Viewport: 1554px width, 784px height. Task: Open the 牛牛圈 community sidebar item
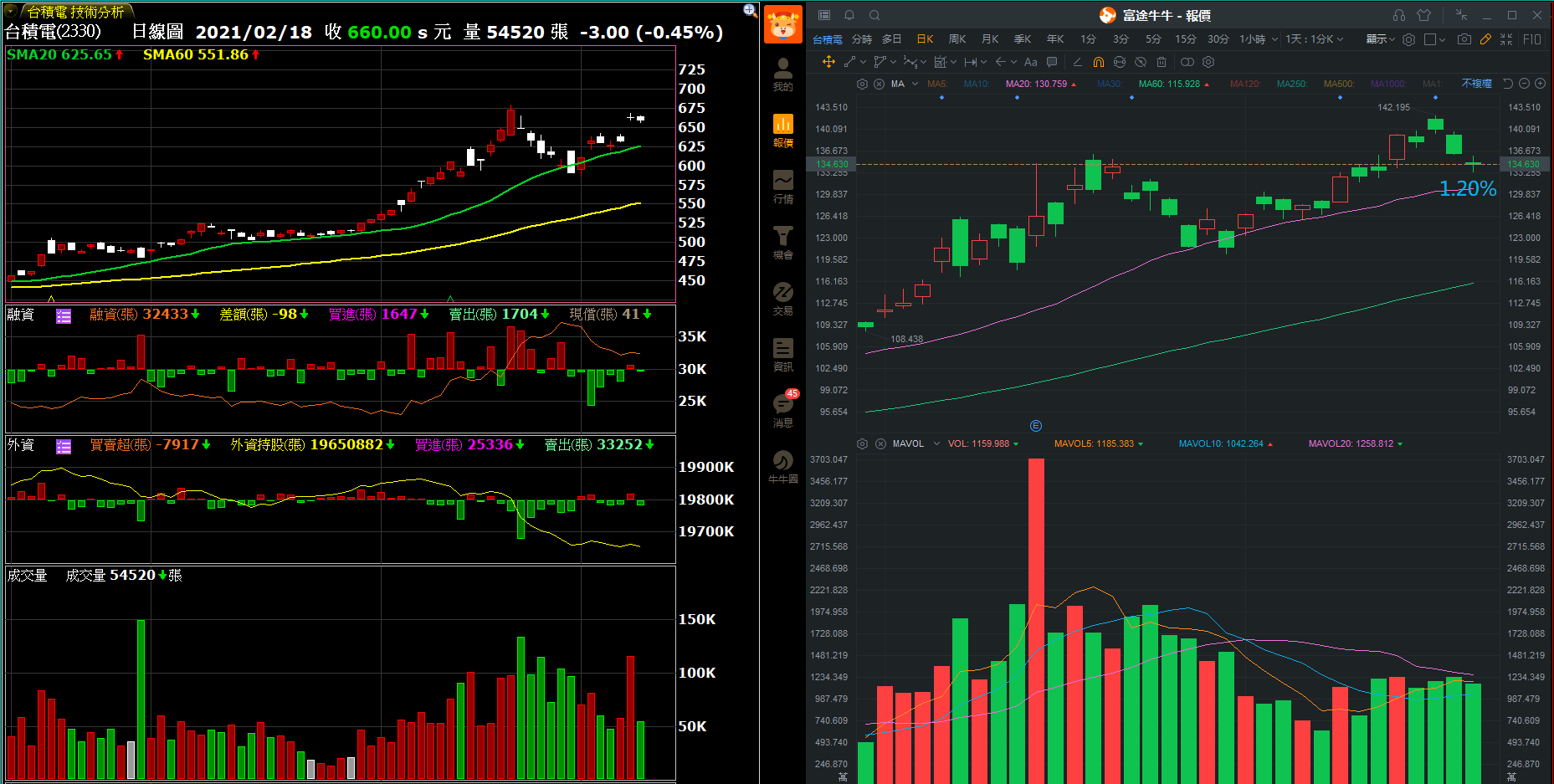tap(782, 467)
